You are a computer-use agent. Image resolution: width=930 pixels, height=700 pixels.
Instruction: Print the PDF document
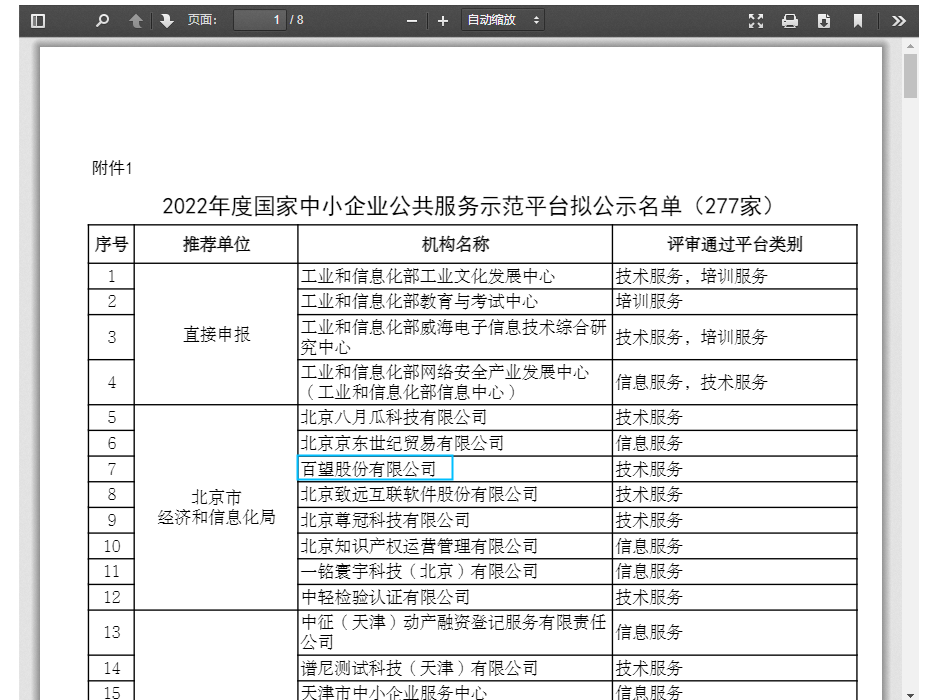tap(790, 21)
